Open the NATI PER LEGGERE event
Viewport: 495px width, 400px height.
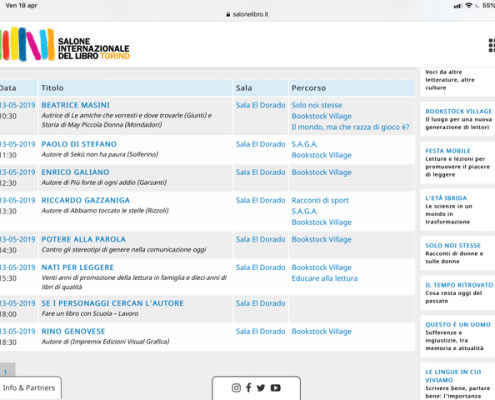(78, 267)
